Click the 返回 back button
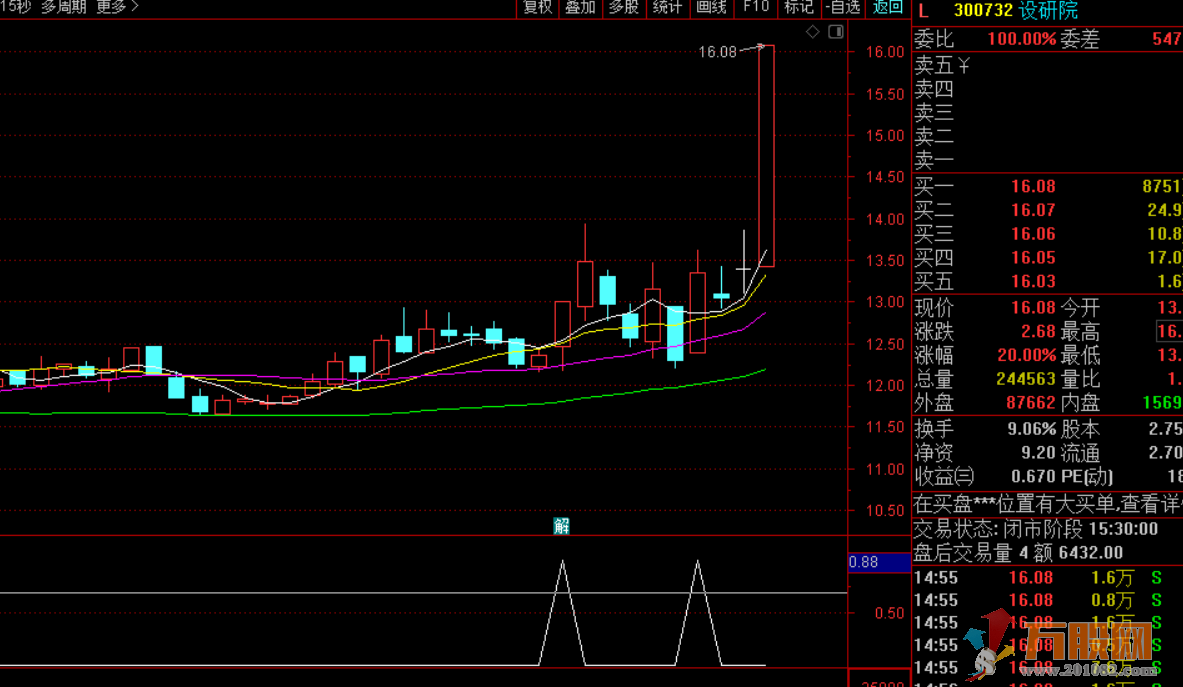This screenshot has height=687, width=1183. tap(887, 8)
